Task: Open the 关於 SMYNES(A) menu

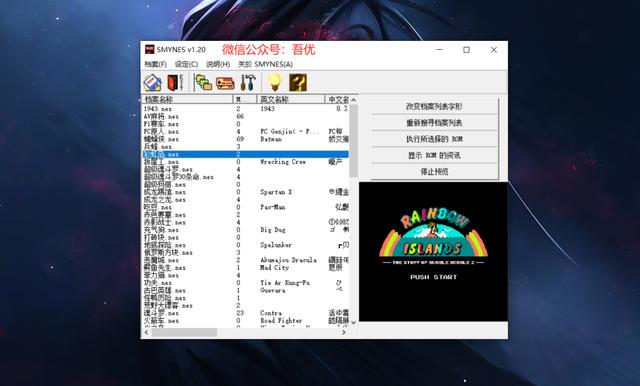Action: [265, 64]
